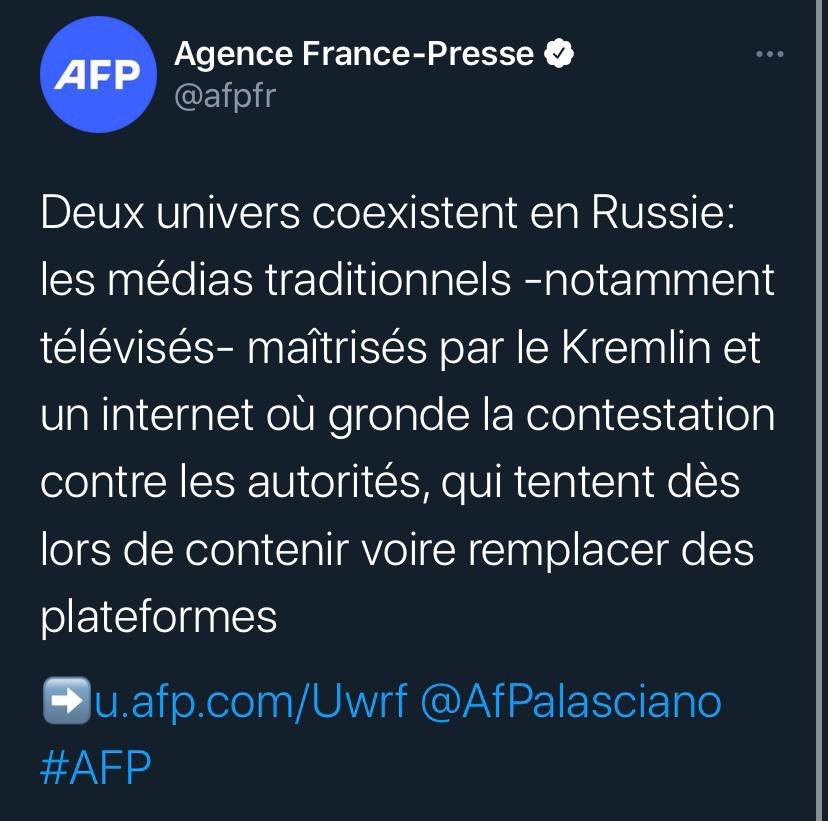
Task: Click the word 'Kremlin' in the tweet
Action: pyautogui.click(x=636, y=348)
